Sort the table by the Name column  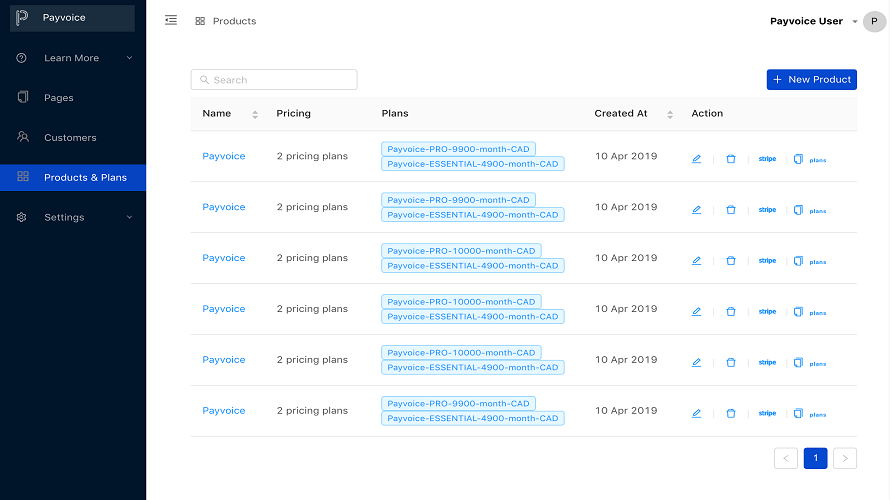(255, 114)
